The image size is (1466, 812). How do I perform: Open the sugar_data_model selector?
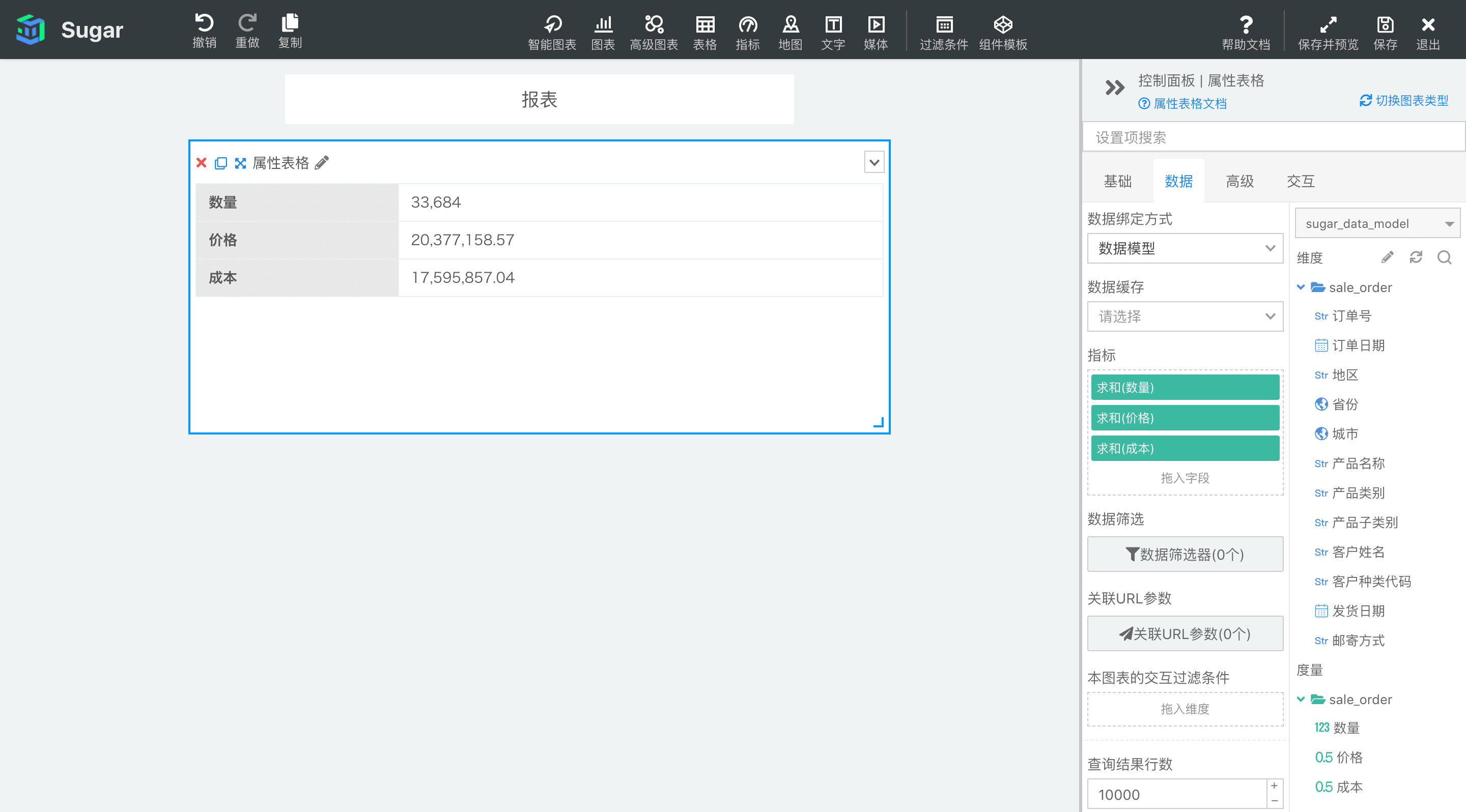point(1377,223)
